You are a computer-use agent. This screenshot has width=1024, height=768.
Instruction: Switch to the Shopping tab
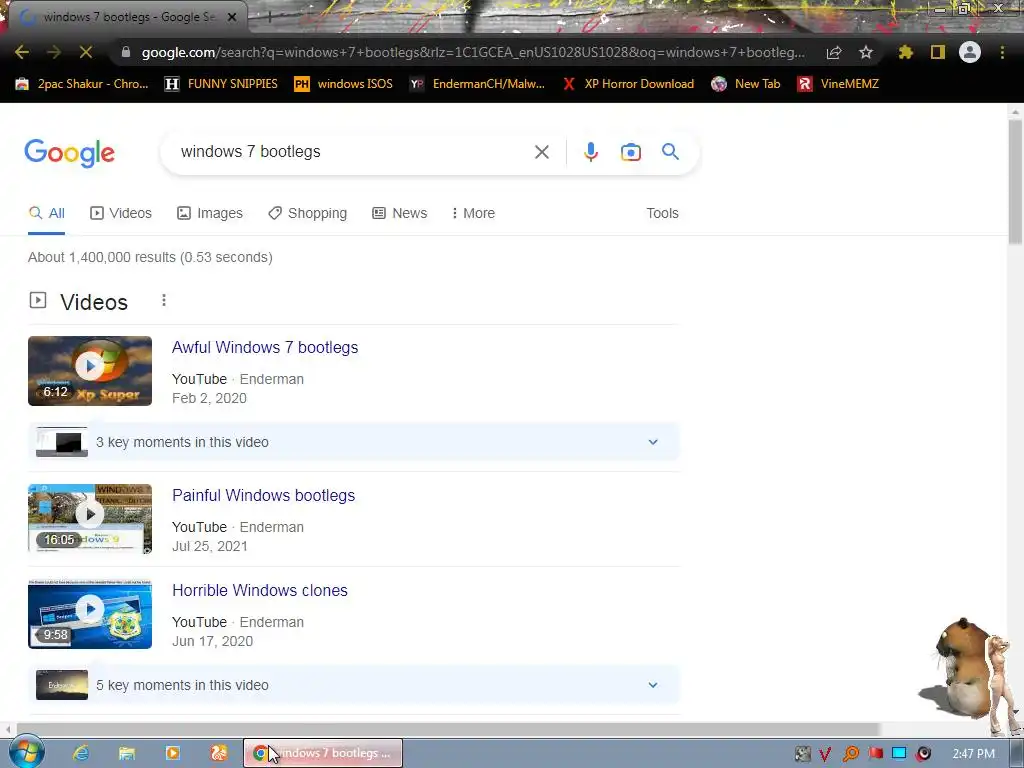pyautogui.click(x=308, y=214)
